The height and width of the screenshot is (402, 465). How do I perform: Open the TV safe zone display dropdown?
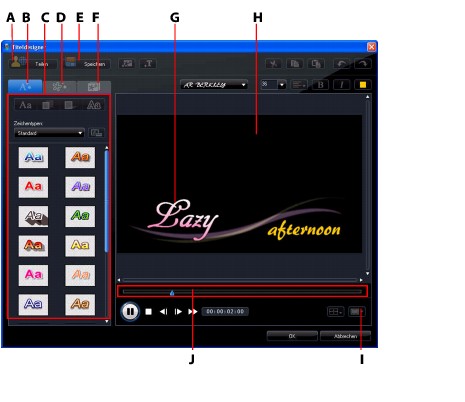pyautogui.click(x=356, y=312)
